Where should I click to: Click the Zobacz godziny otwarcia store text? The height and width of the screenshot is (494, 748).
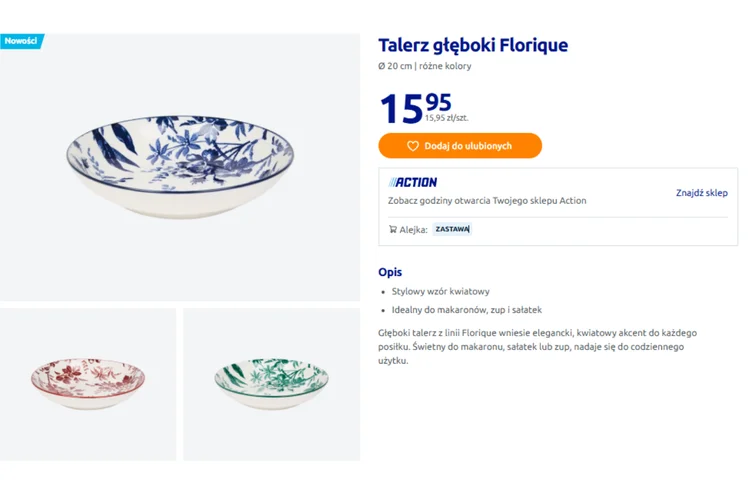coord(487,200)
